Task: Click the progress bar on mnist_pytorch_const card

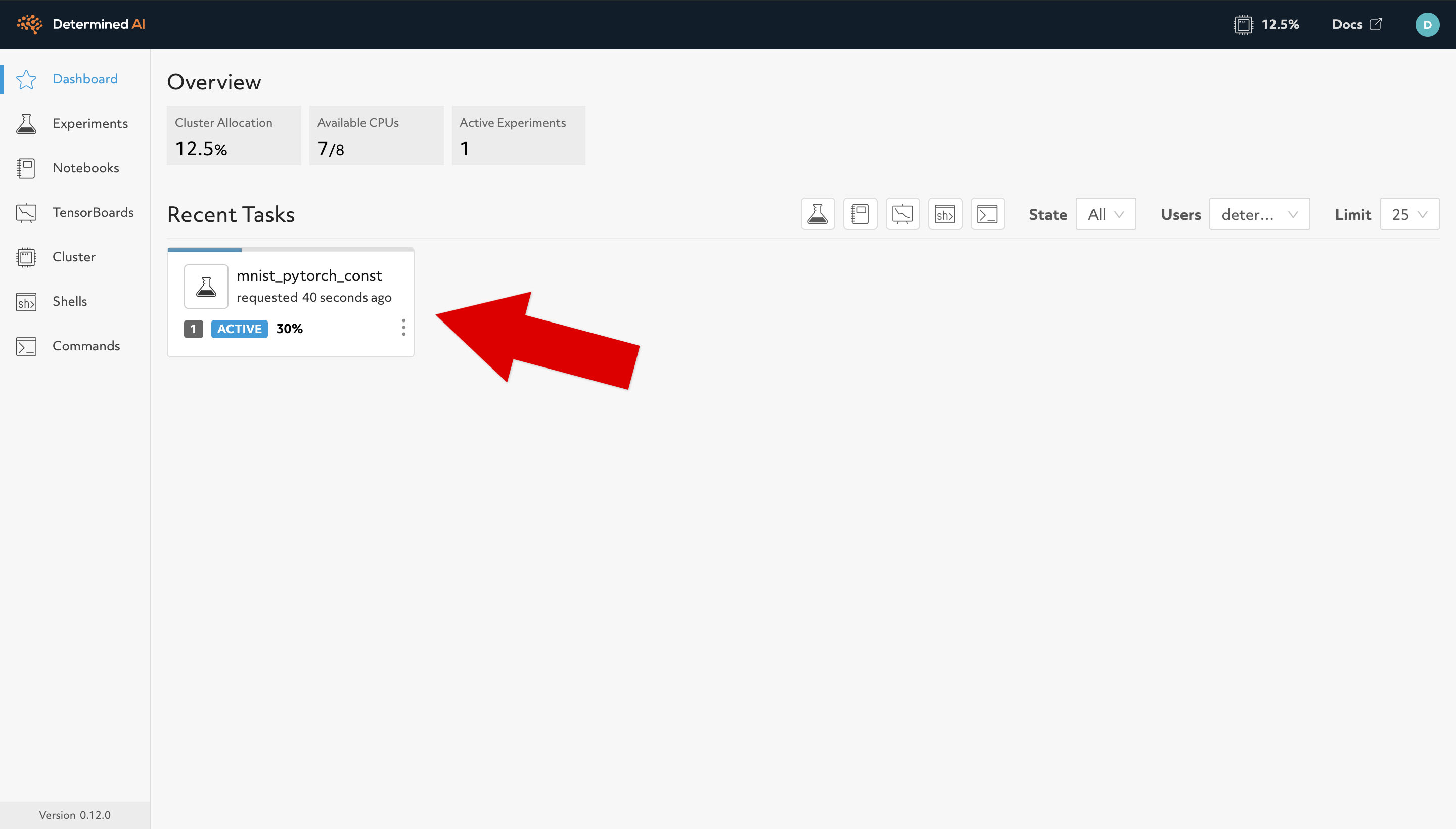Action: pyautogui.click(x=290, y=250)
